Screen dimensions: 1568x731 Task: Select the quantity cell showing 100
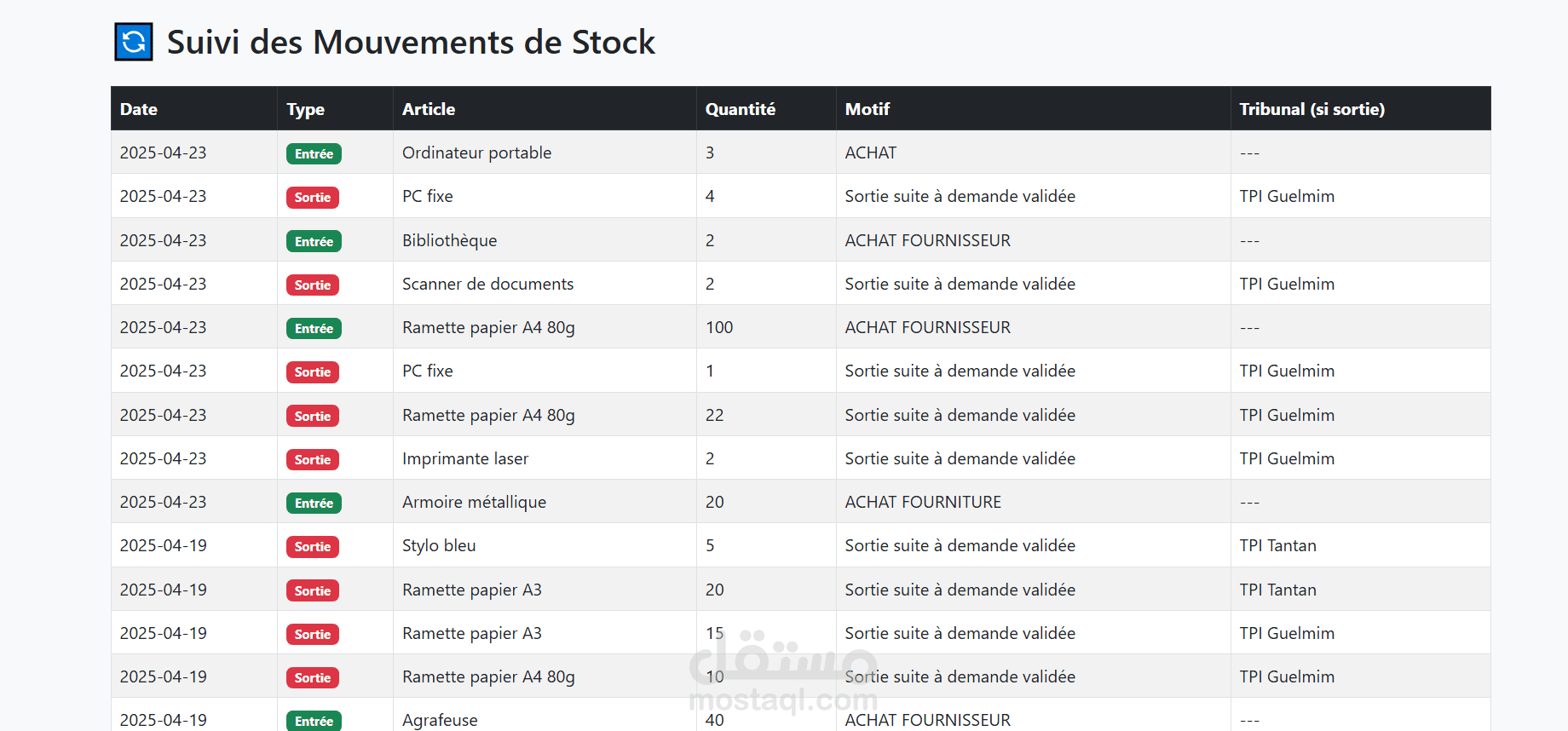[719, 327]
